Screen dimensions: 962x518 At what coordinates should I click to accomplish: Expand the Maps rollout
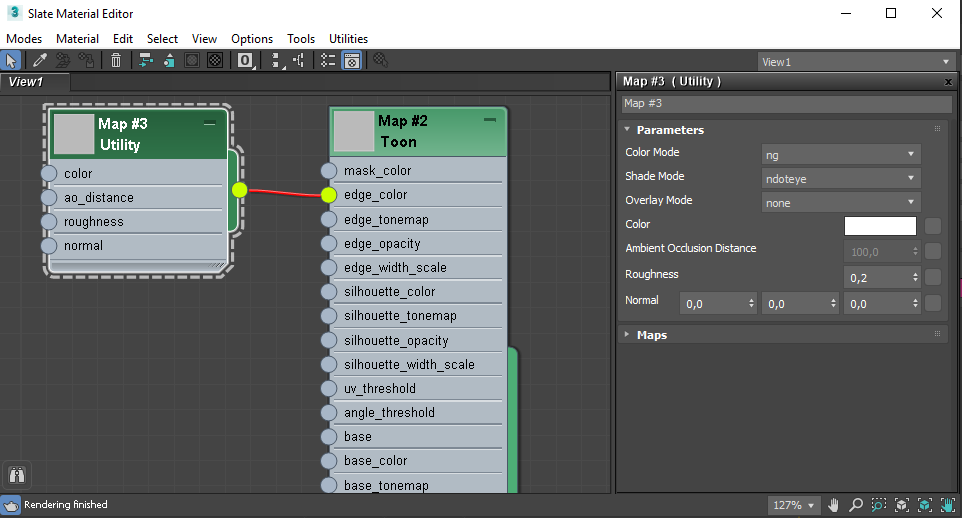click(x=627, y=334)
